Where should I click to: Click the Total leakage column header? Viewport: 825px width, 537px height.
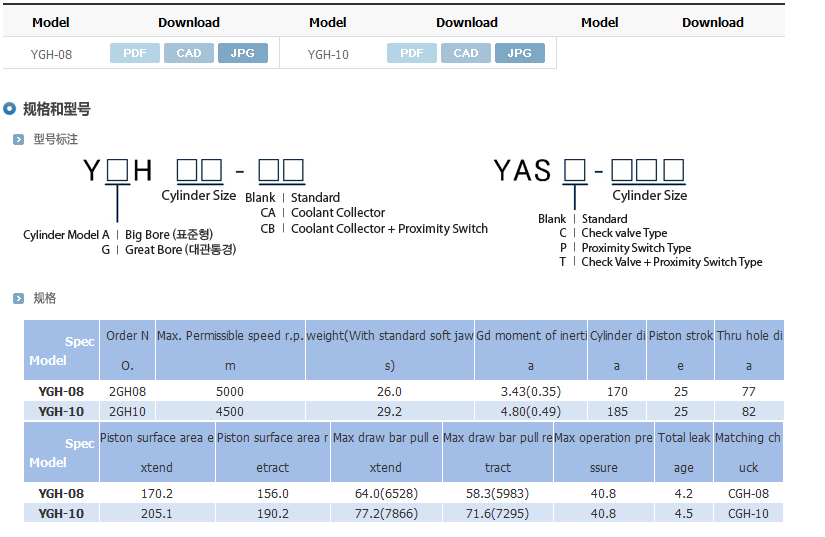[x=683, y=452]
